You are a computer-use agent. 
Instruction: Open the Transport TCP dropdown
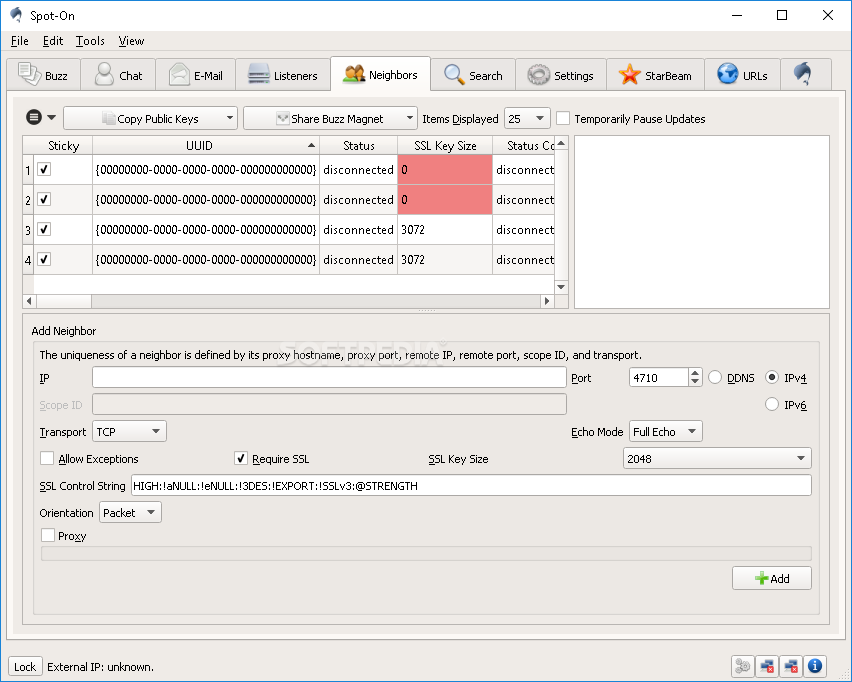129,431
